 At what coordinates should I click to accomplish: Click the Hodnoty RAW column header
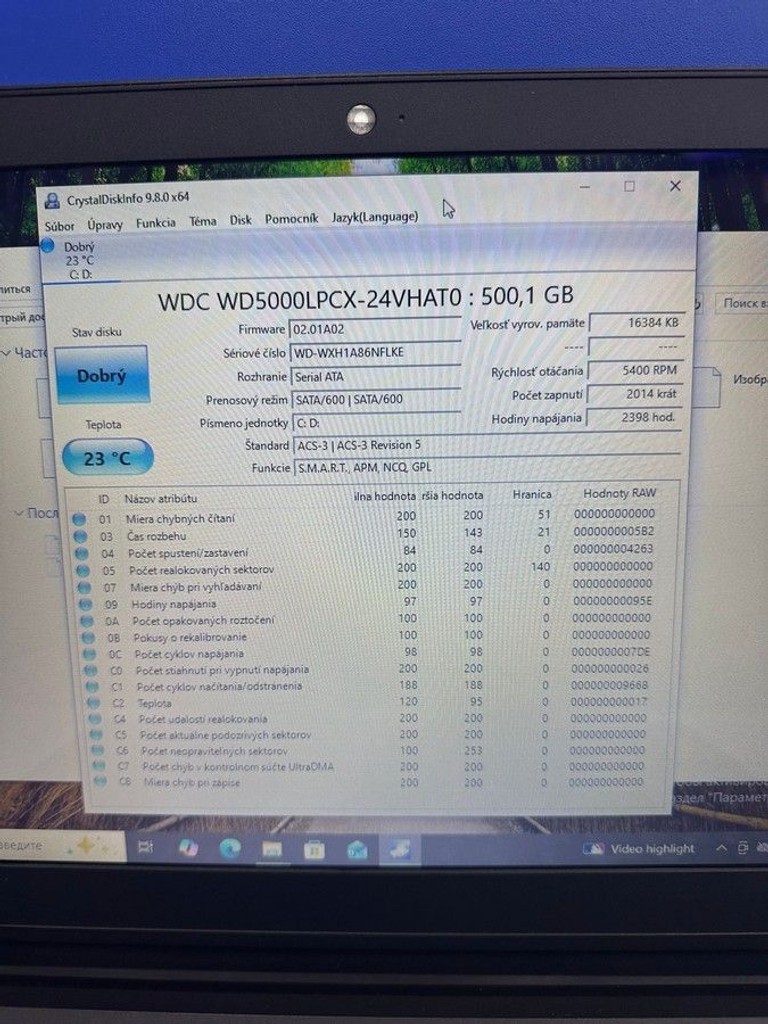click(x=619, y=493)
